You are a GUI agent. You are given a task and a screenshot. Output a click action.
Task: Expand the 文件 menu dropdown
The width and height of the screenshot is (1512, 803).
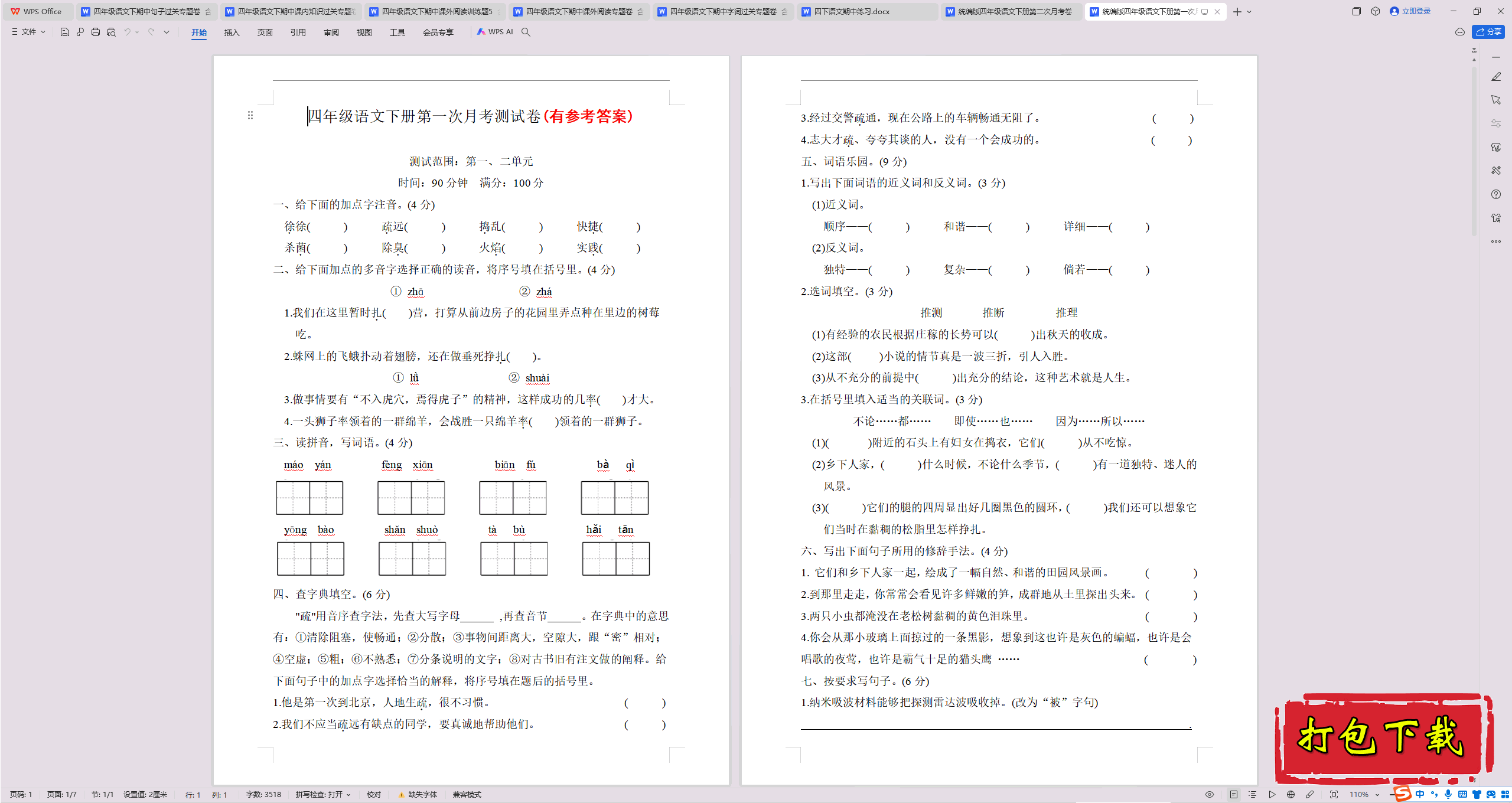(29, 32)
